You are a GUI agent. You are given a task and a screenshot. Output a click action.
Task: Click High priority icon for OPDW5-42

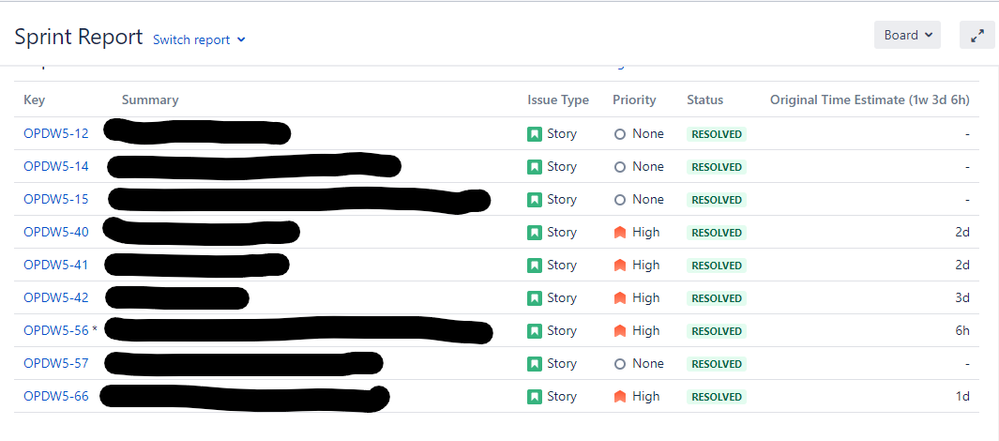pos(620,298)
